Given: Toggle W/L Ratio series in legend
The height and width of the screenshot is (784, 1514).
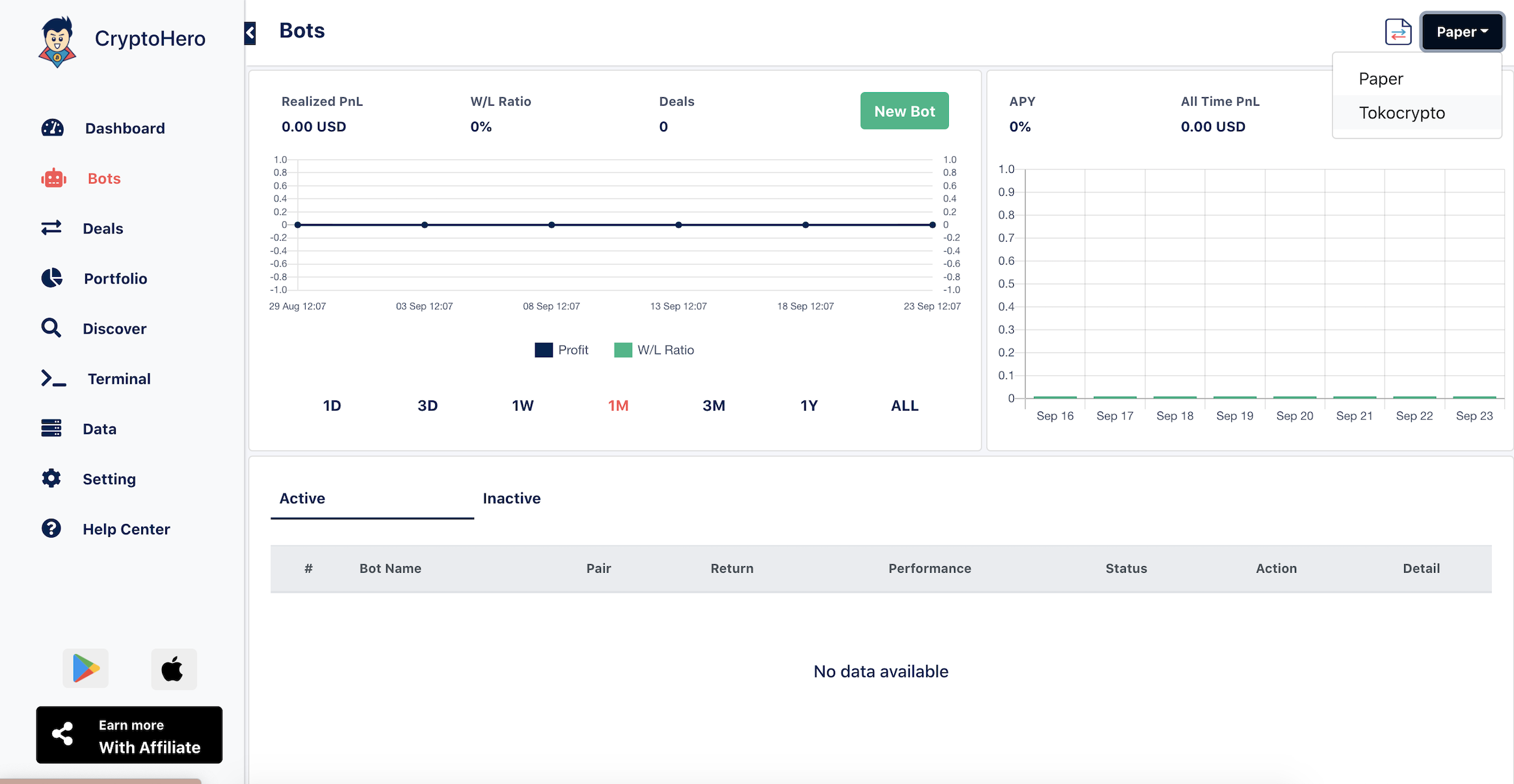Looking at the screenshot, I should coord(654,350).
